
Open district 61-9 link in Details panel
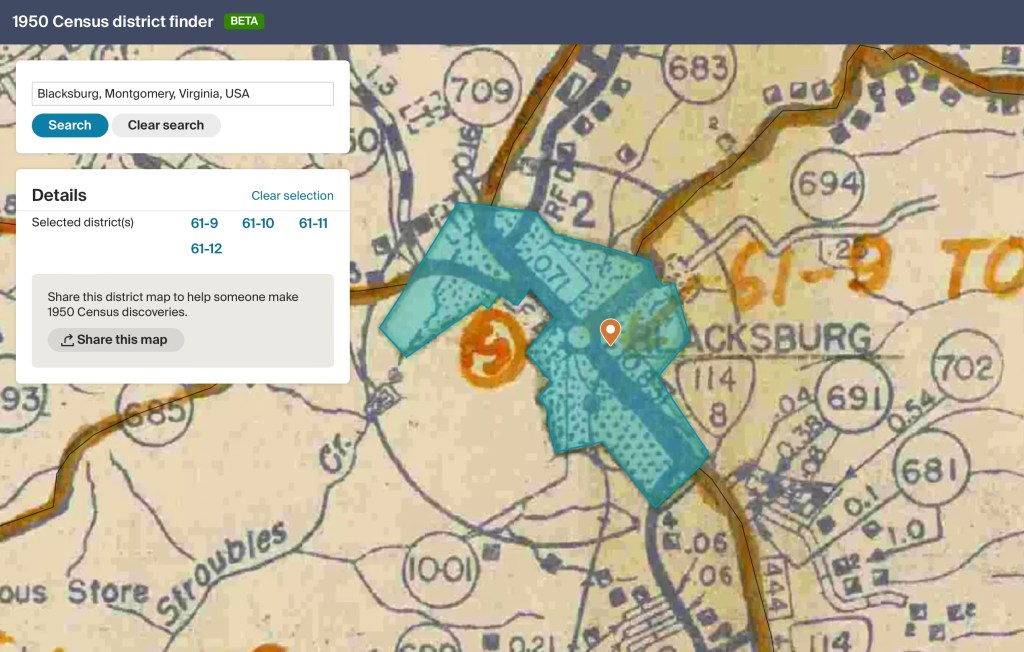tap(204, 223)
